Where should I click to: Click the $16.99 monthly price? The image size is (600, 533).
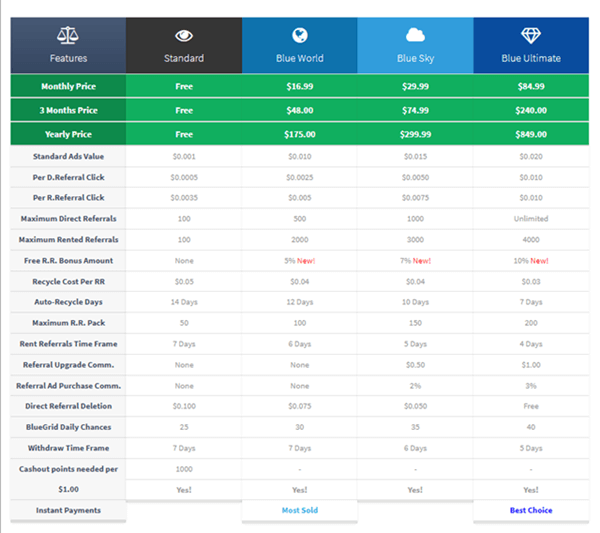300,86
